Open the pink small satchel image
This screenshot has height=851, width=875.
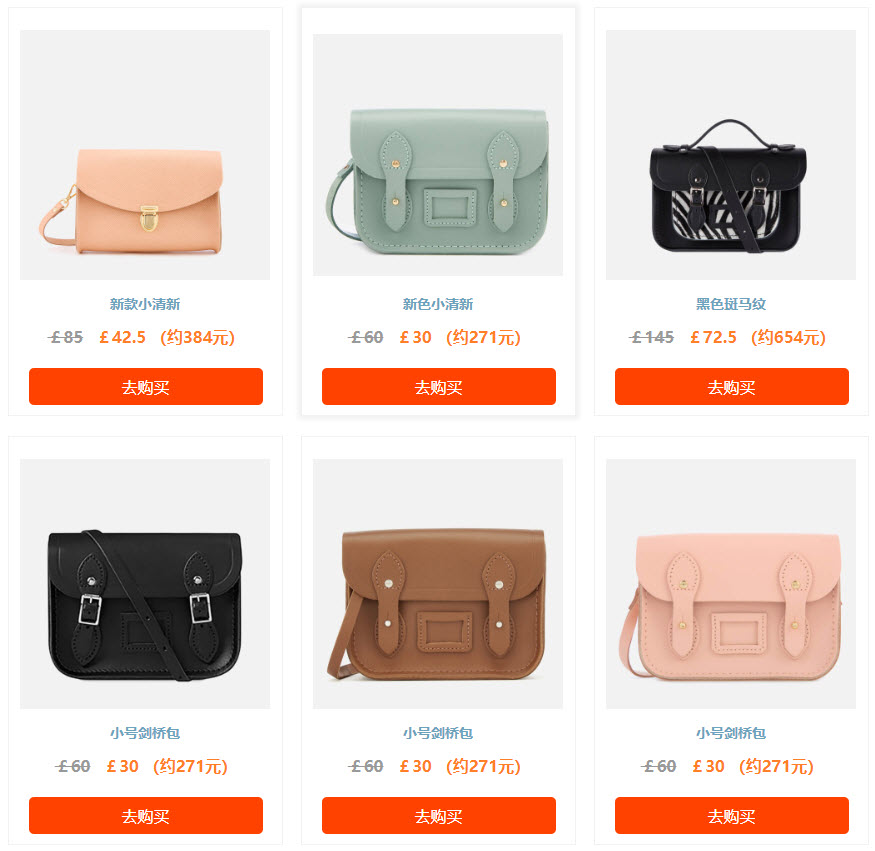tap(731, 584)
